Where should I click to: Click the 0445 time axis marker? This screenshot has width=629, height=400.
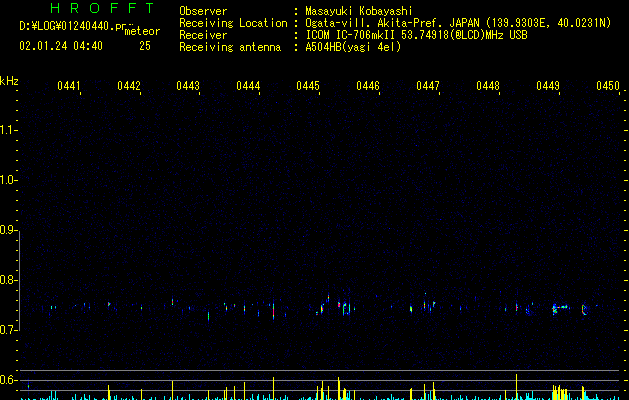click(308, 86)
